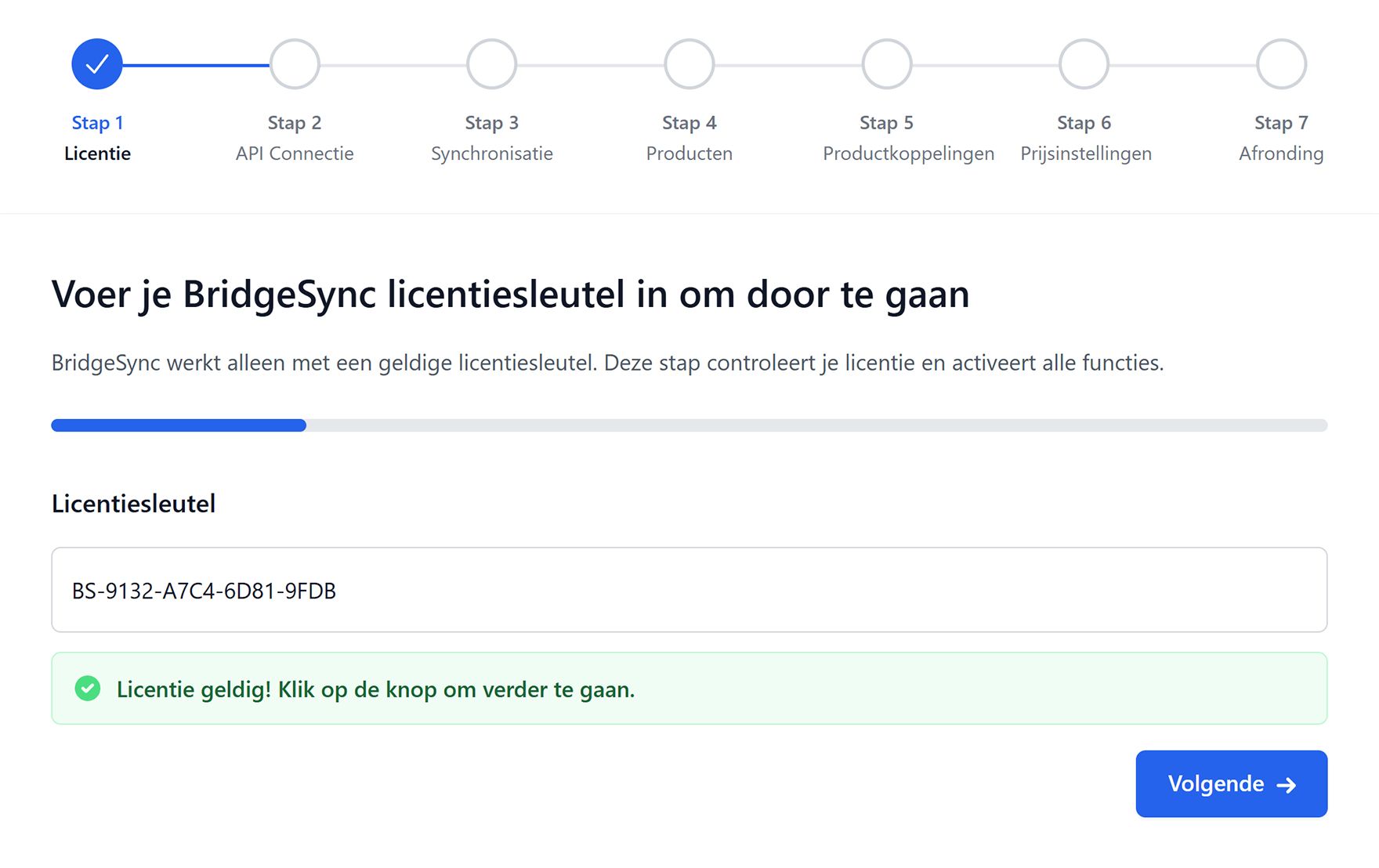Open the Prijsinstellingen step label

point(1086,154)
